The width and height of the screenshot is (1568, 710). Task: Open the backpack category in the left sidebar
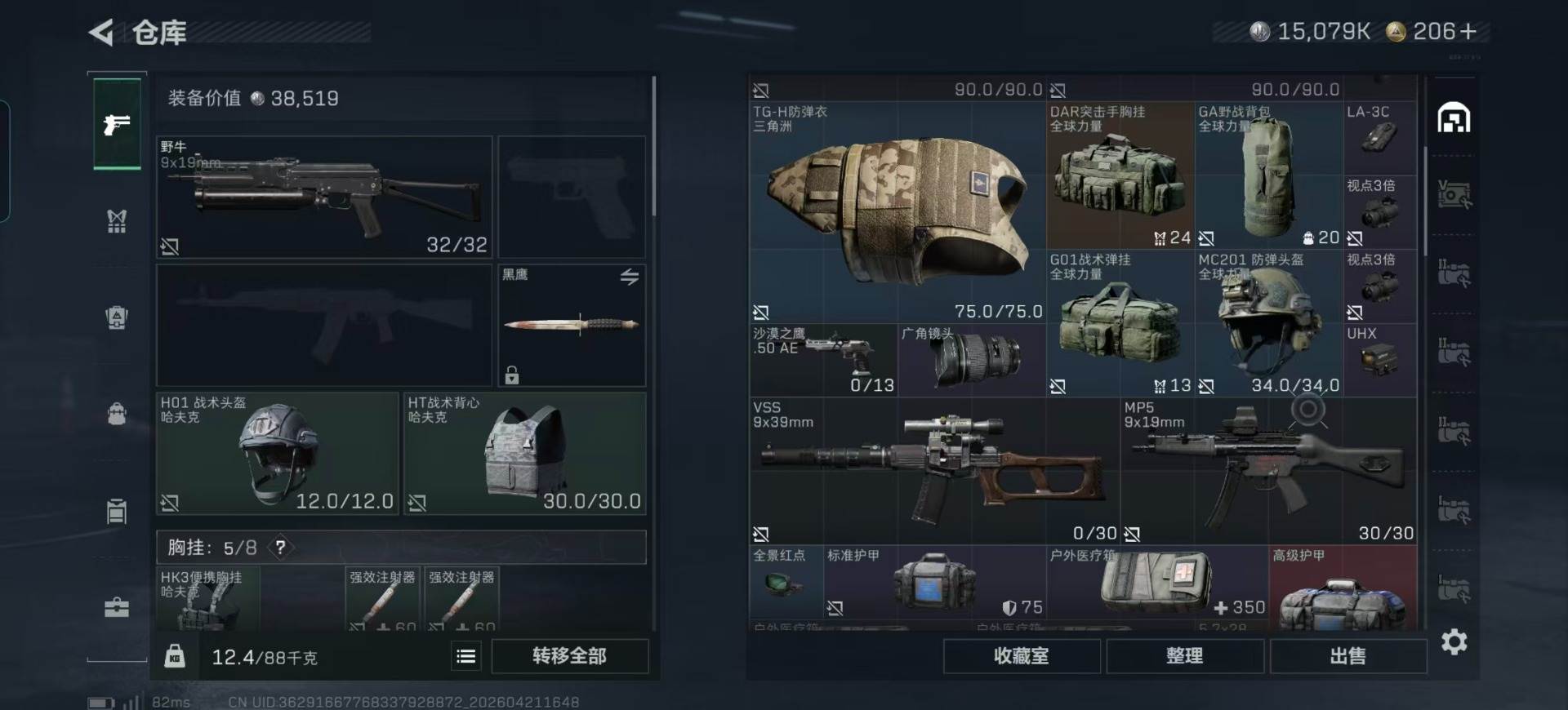coord(117,413)
